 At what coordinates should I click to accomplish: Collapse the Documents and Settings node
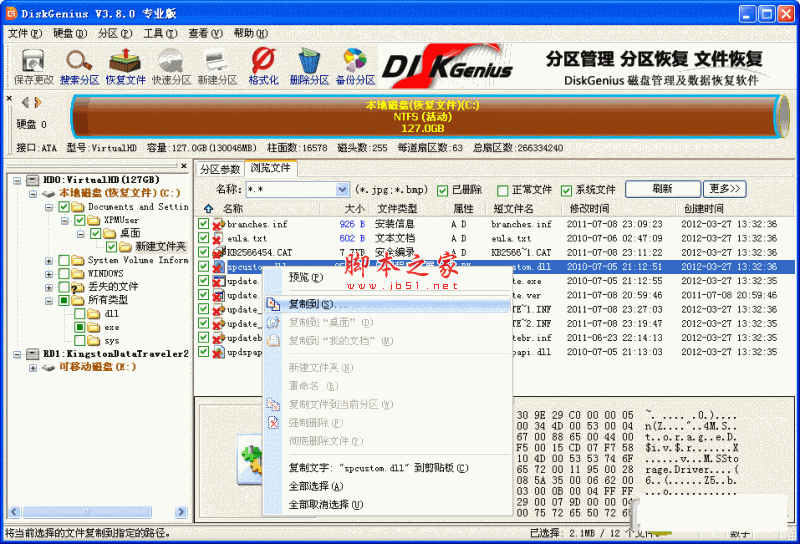[49, 207]
